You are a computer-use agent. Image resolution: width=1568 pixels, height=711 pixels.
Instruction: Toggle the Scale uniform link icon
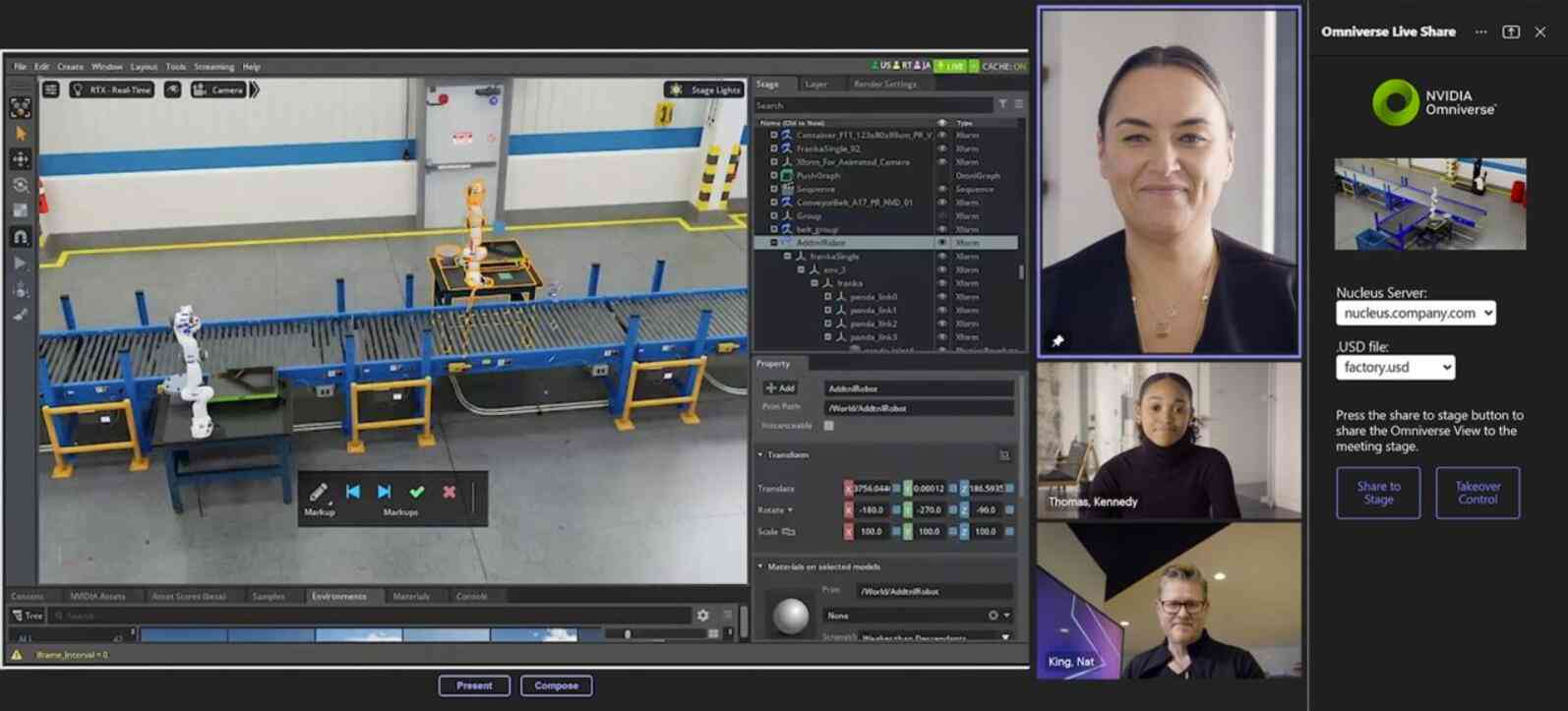coord(788,532)
